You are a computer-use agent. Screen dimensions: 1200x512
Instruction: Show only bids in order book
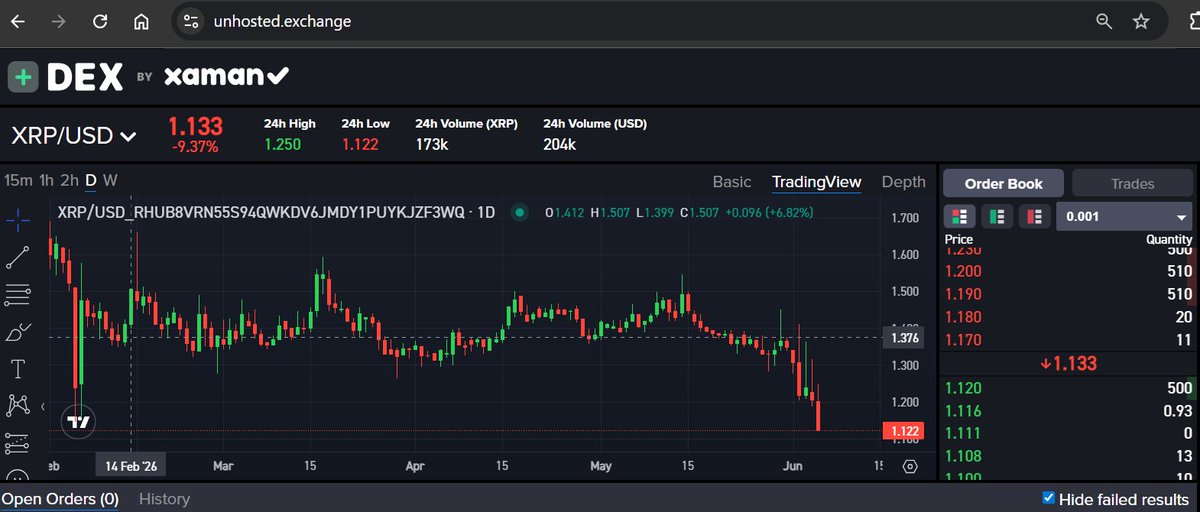[x=996, y=216]
